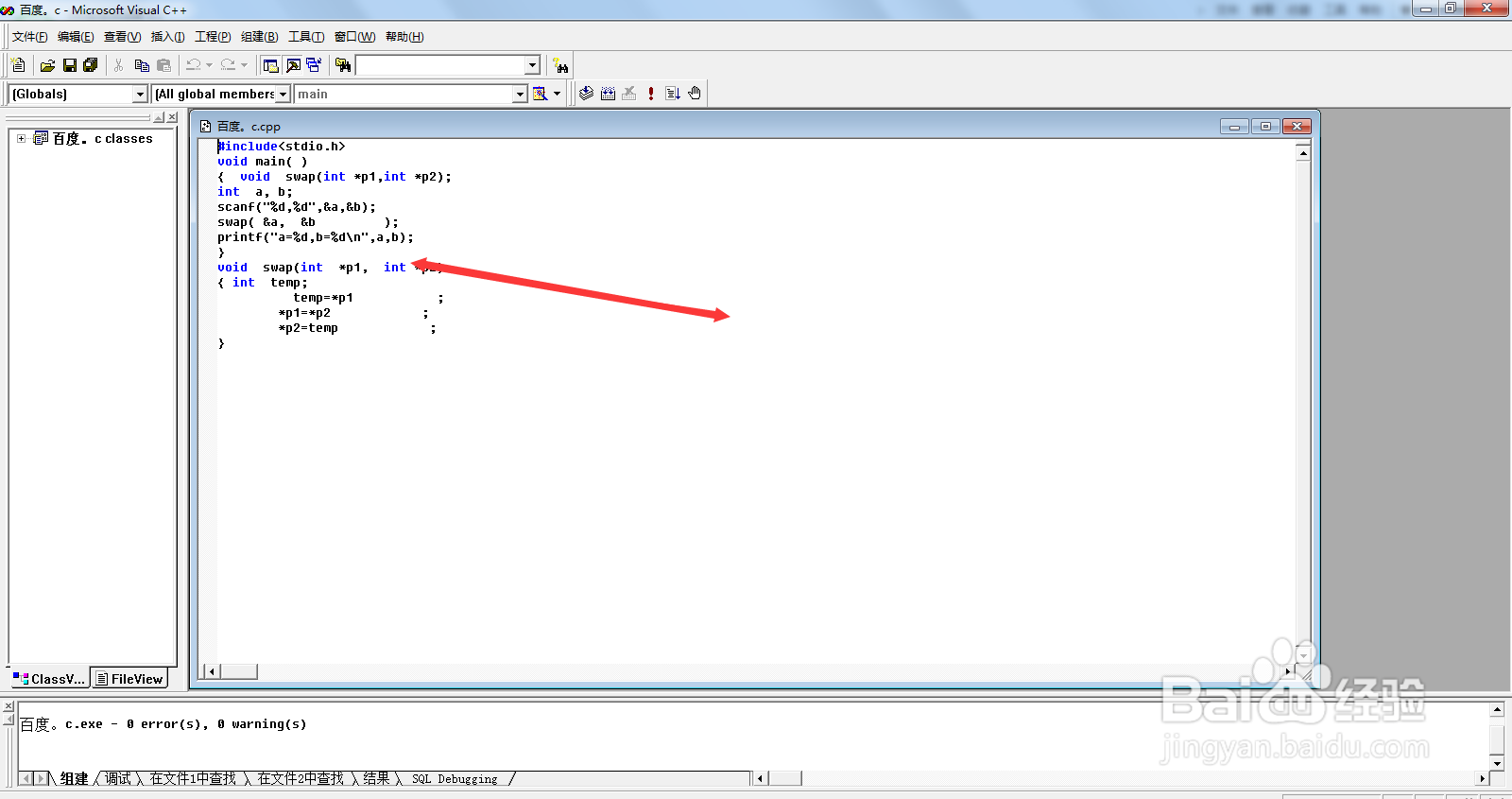This screenshot has width=1512, height=799.
Task: Click the editor horizontal scrollbar left arrow
Action: point(212,671)
